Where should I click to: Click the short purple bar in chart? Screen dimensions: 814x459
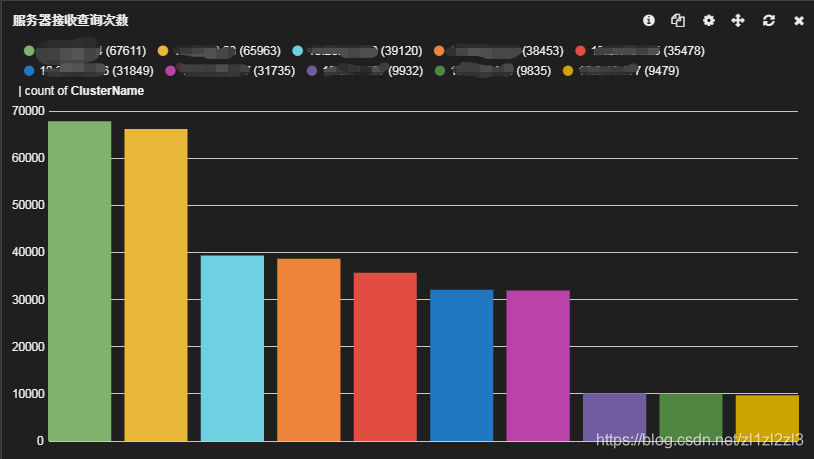615,417
